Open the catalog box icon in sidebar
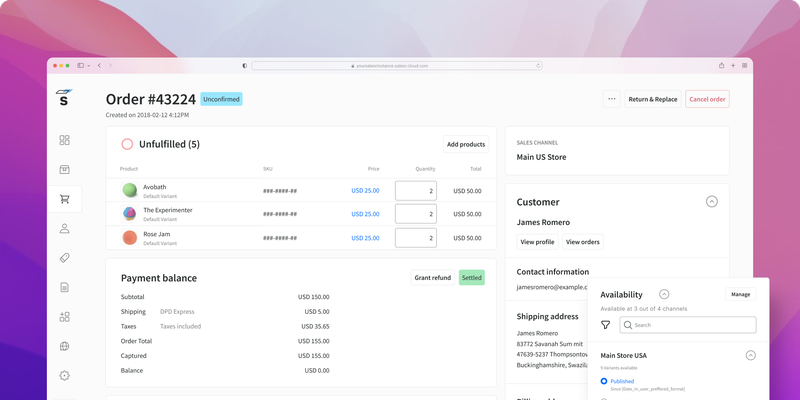 click(x=64, y=169)
